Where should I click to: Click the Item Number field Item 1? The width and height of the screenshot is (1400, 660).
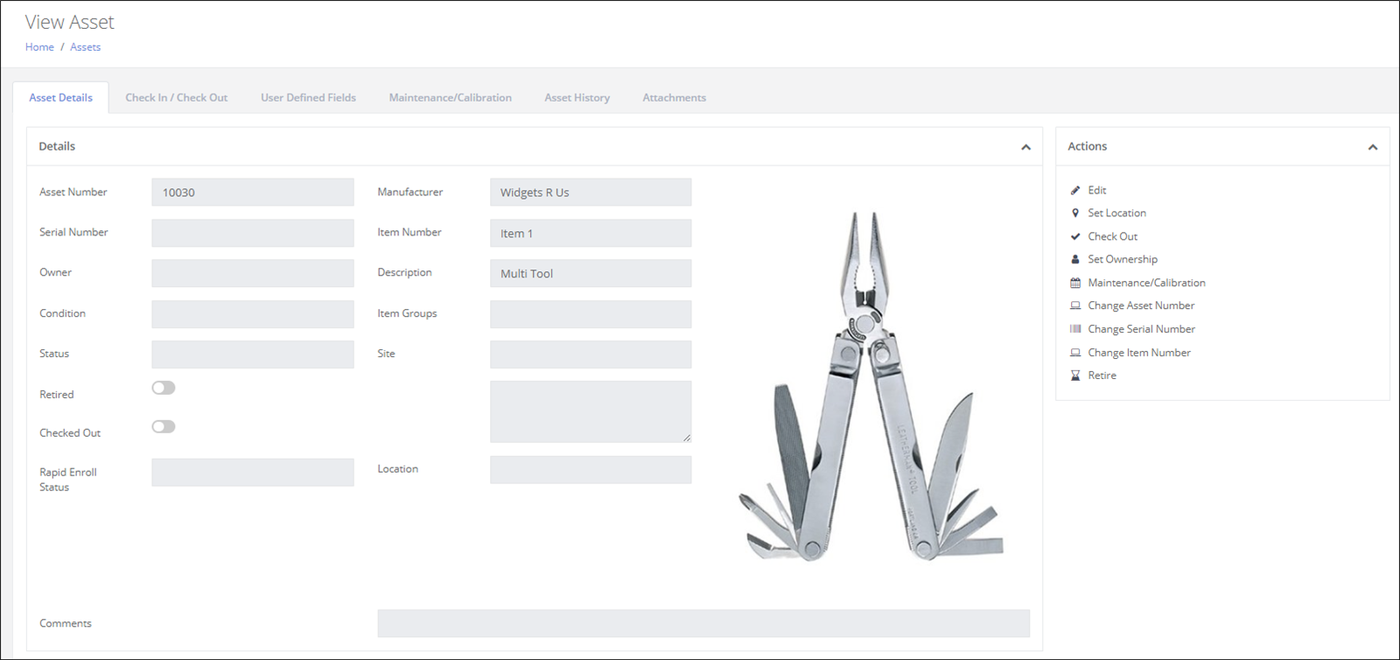[591, 233]
